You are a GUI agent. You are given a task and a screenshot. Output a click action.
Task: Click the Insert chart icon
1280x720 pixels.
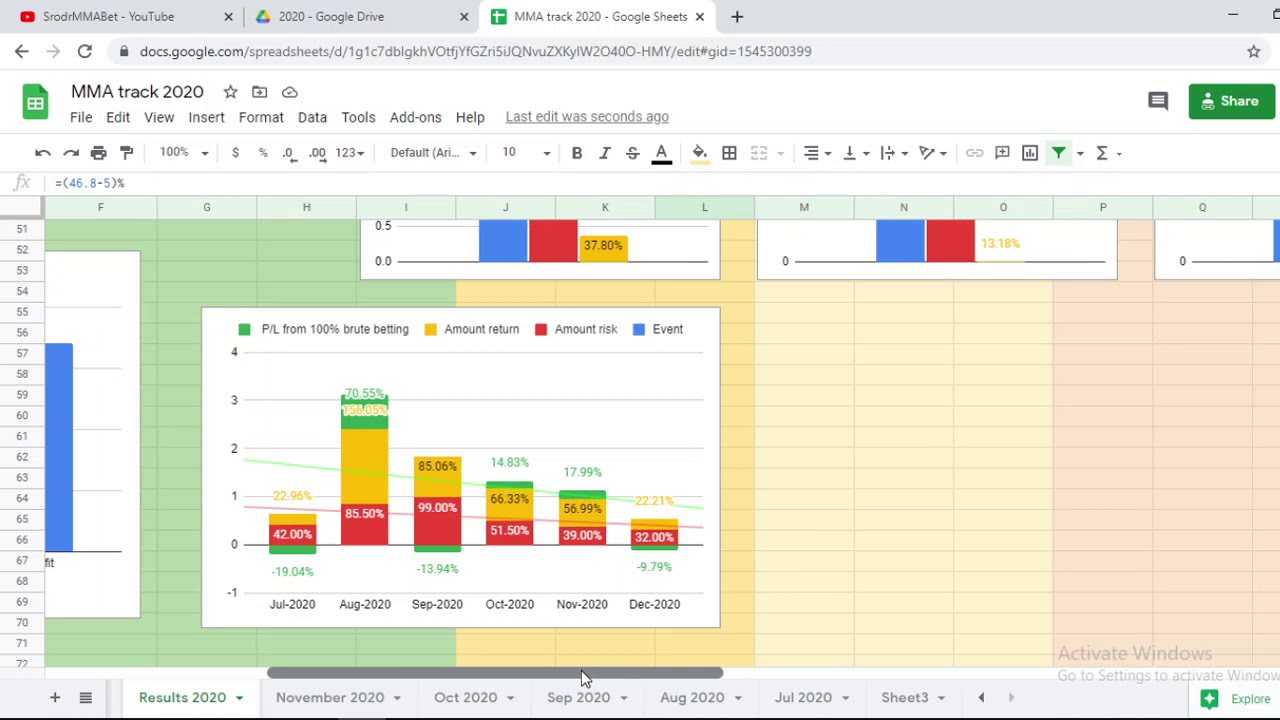click(x=1030, y=153)
